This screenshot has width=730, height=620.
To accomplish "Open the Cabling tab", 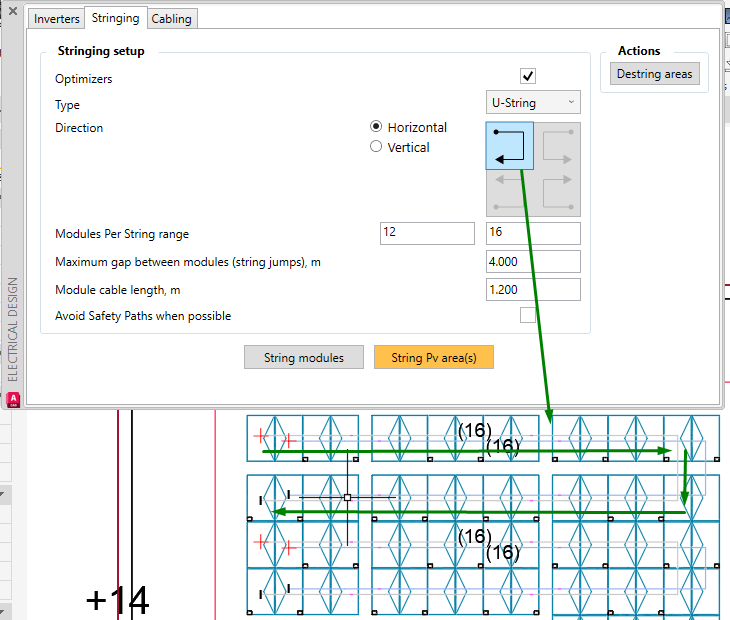I will [172, 19].
